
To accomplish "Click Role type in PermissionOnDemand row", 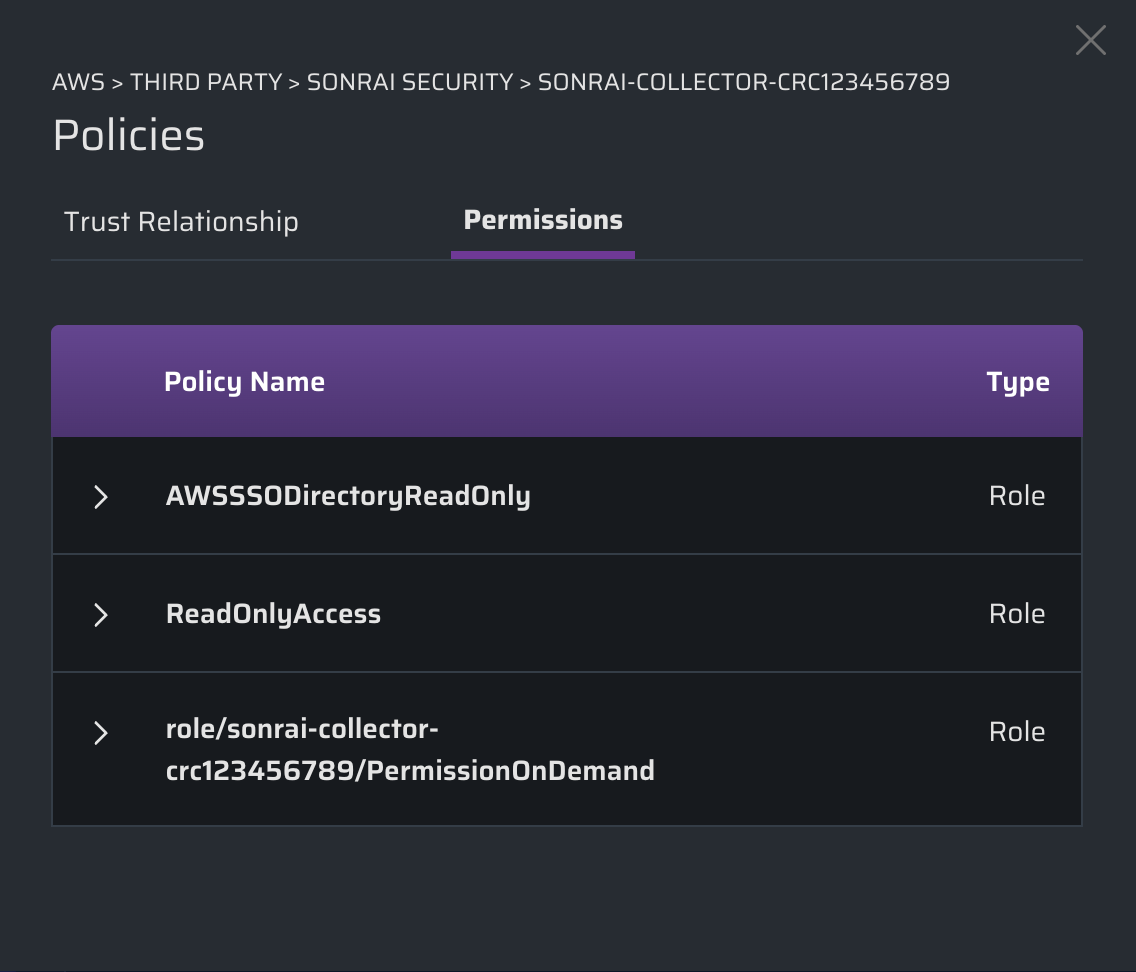I will (x=1016, y=732).
